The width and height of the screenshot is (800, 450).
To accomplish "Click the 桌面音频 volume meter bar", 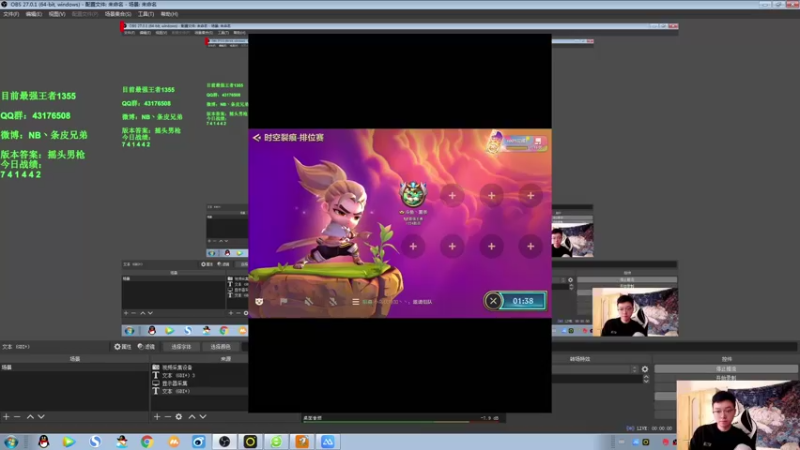I will 401,422.
